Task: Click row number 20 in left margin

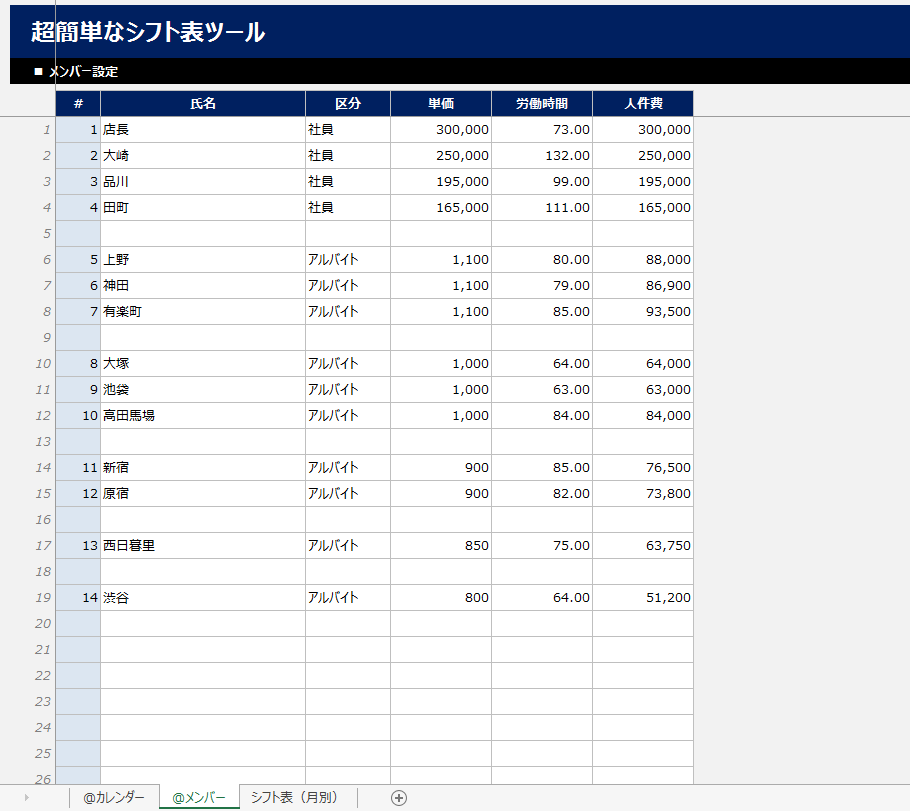Action: [x=43, y=623]
